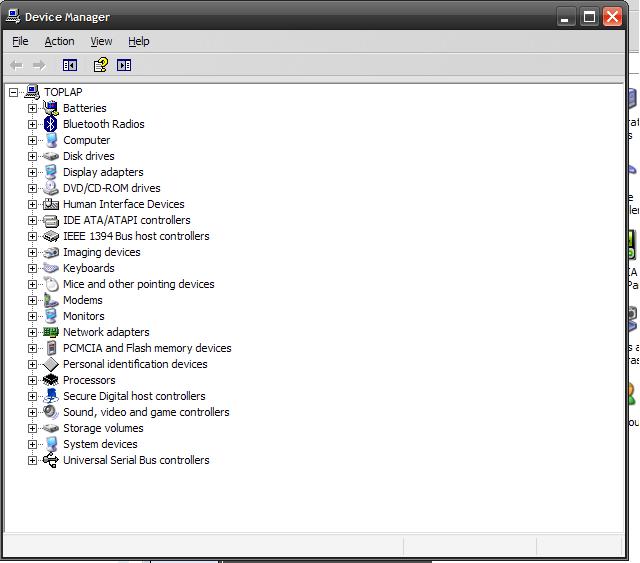The height and width of the screenshot is (563, 640).
Task: Expand the Bluetooth Radios node
Action: [x=32, y=124]
